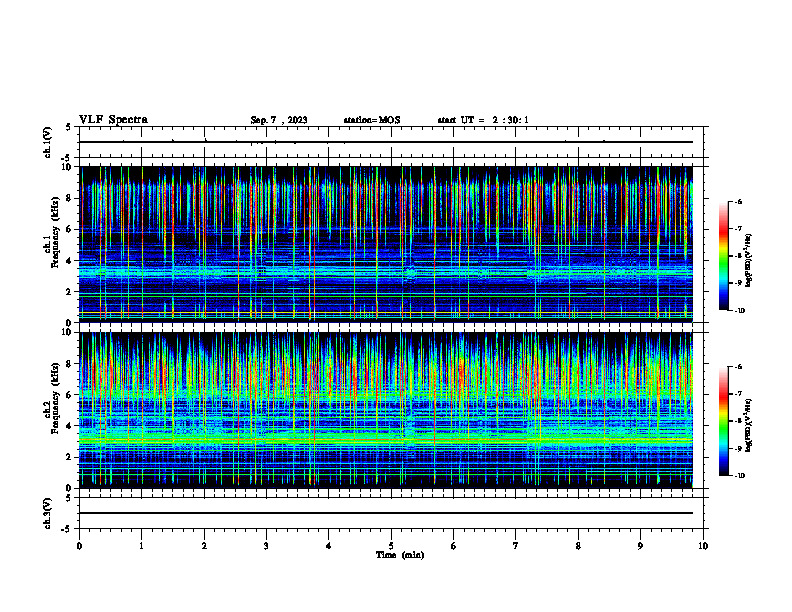The width and height of the screenshot is (792, 612).
Task: Click the "-10" value on ch.1 colorbar
Action: [739, 311]
